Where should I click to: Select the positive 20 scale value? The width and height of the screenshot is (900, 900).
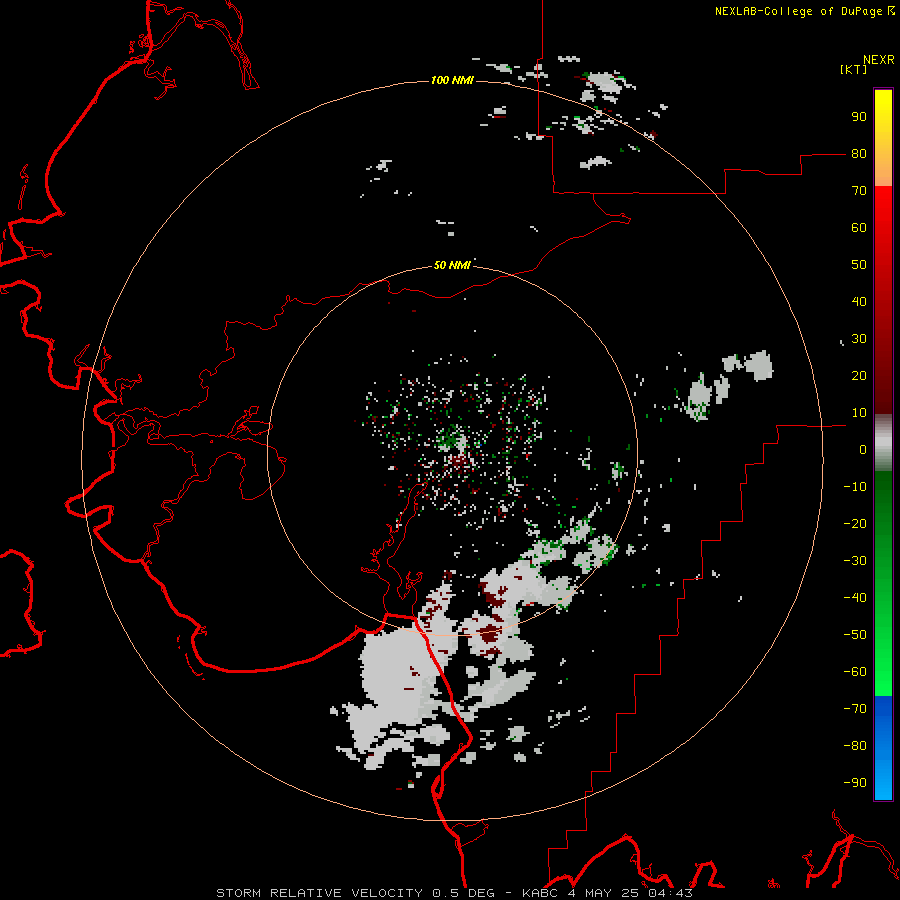(859, 376)
